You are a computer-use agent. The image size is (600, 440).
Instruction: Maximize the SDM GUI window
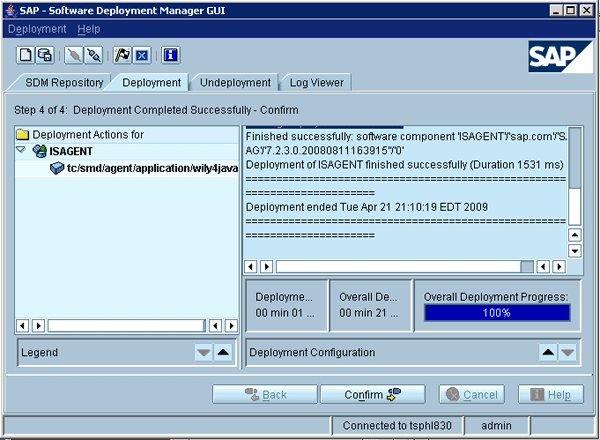[570, 10]
